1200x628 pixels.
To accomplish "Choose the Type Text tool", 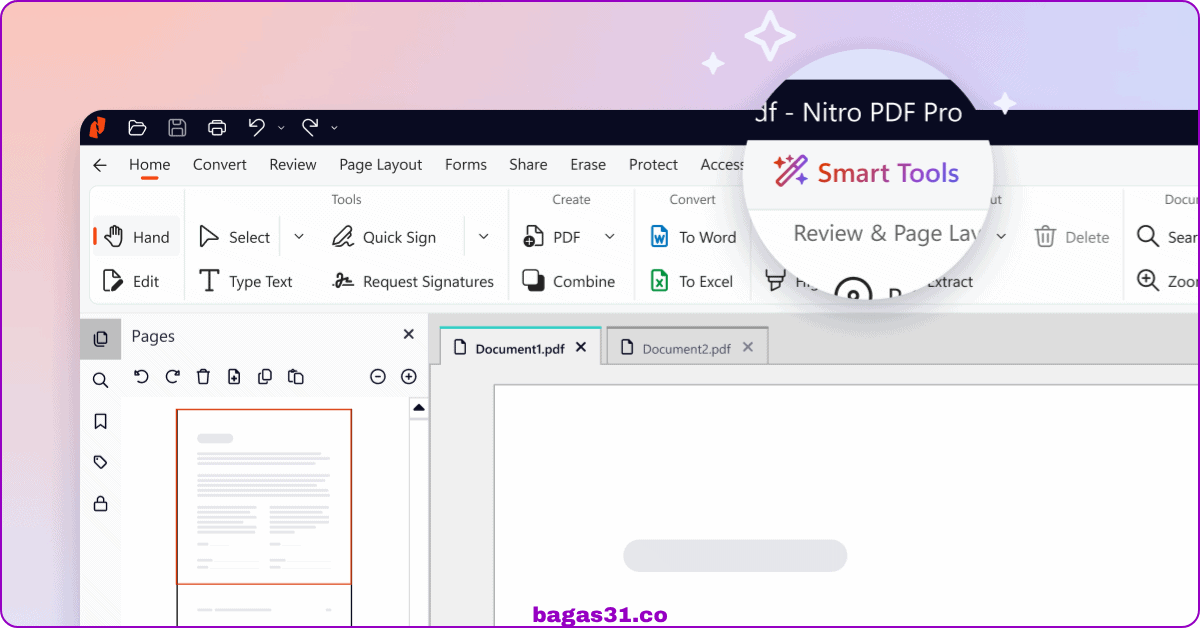I will tap(246, 281).
